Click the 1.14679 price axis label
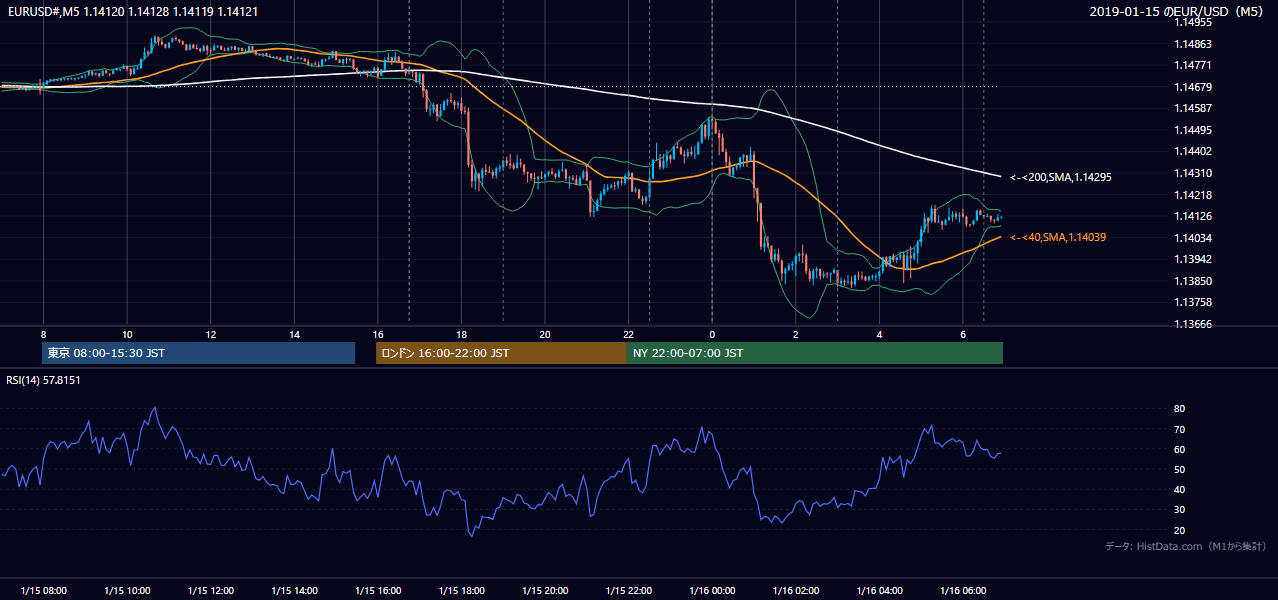Screen dimensions: 1278x600 point(1192,87)
